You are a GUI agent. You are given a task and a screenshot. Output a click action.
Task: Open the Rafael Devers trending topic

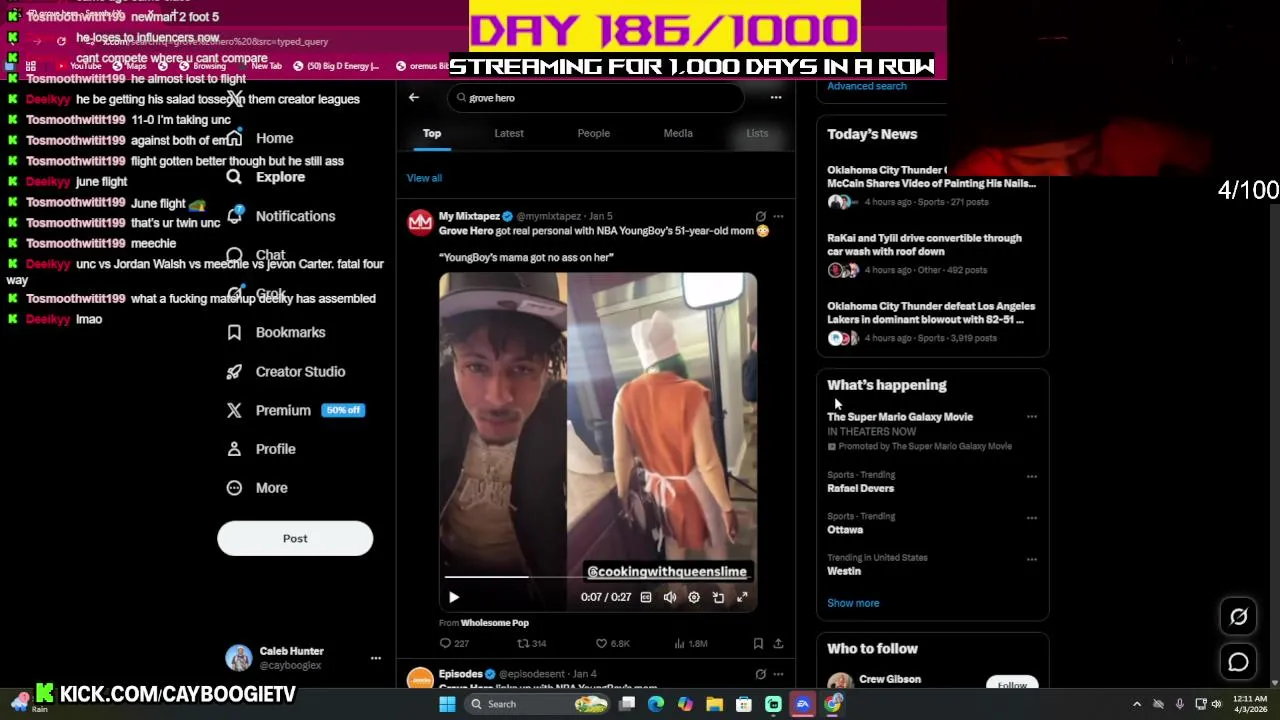(860, 488)
